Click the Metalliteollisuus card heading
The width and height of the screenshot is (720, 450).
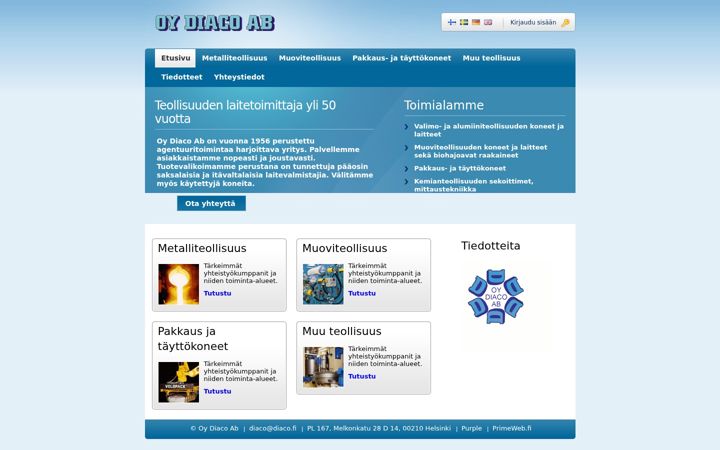coord(202,248)
